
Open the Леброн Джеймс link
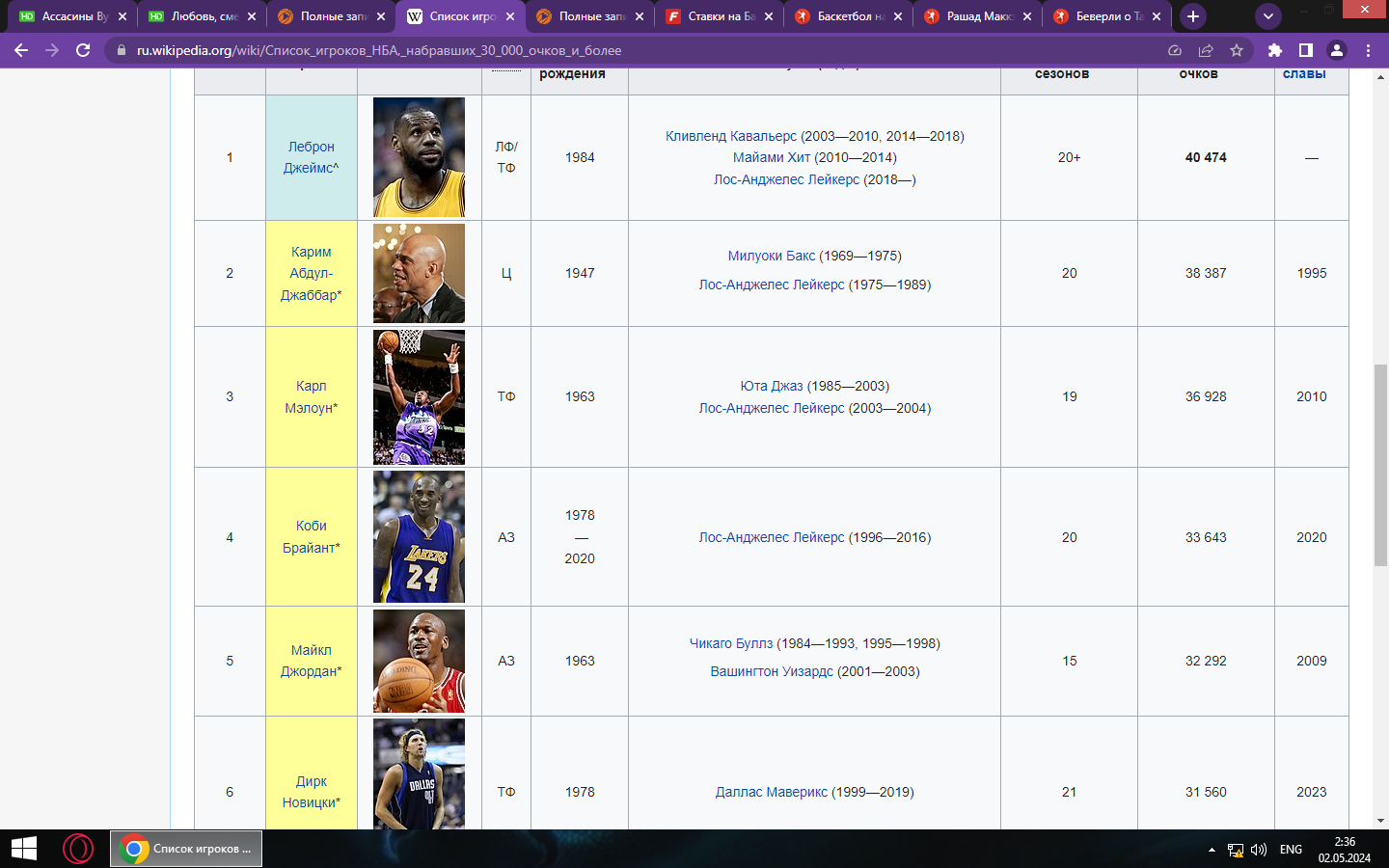tap(311, 157)
